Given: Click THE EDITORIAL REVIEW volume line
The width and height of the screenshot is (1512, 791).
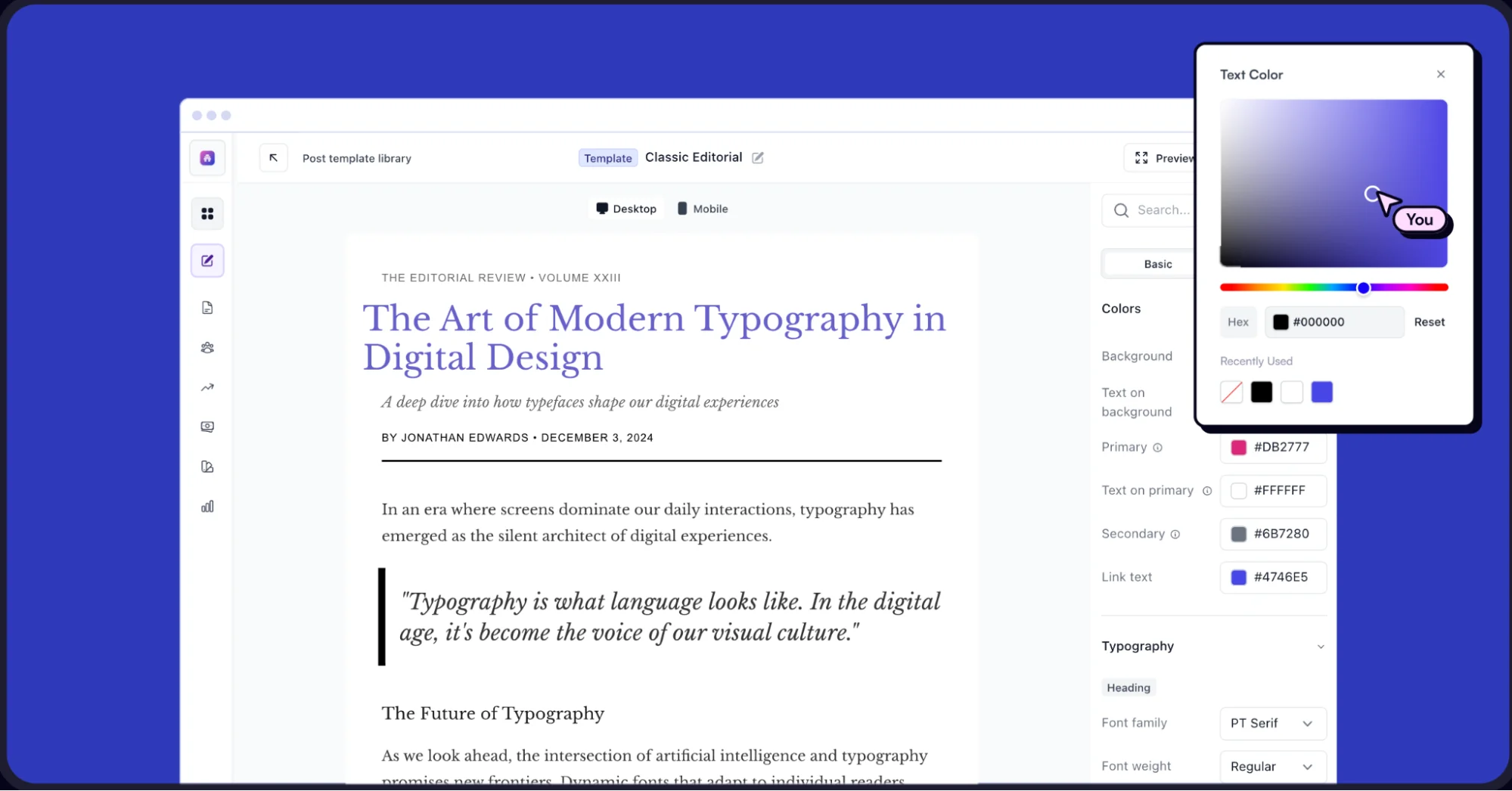Looking at the screenshot, I should (501, 278).
